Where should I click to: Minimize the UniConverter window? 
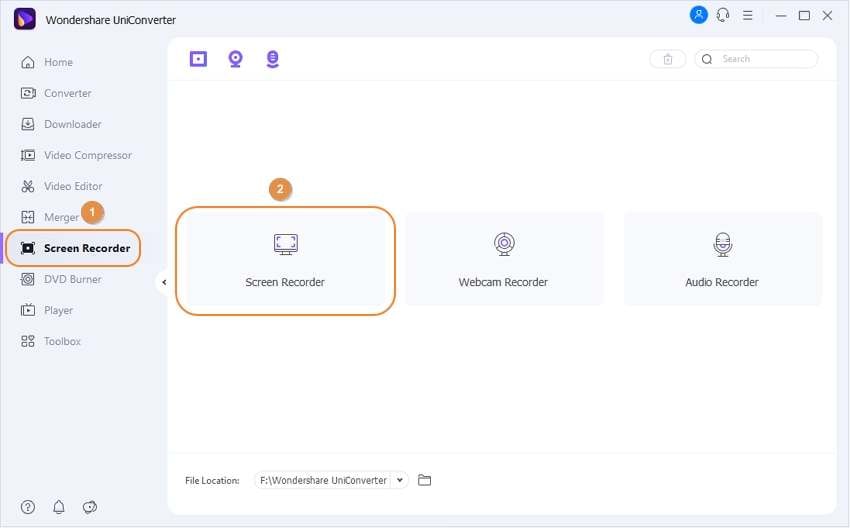click(x=781, y=16)
